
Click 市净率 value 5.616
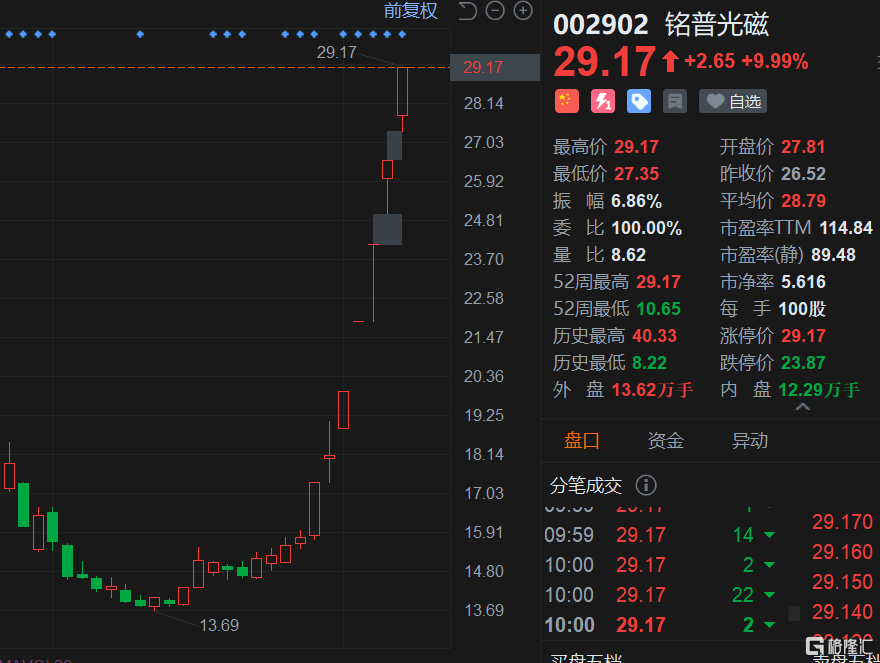pos(803,282)
